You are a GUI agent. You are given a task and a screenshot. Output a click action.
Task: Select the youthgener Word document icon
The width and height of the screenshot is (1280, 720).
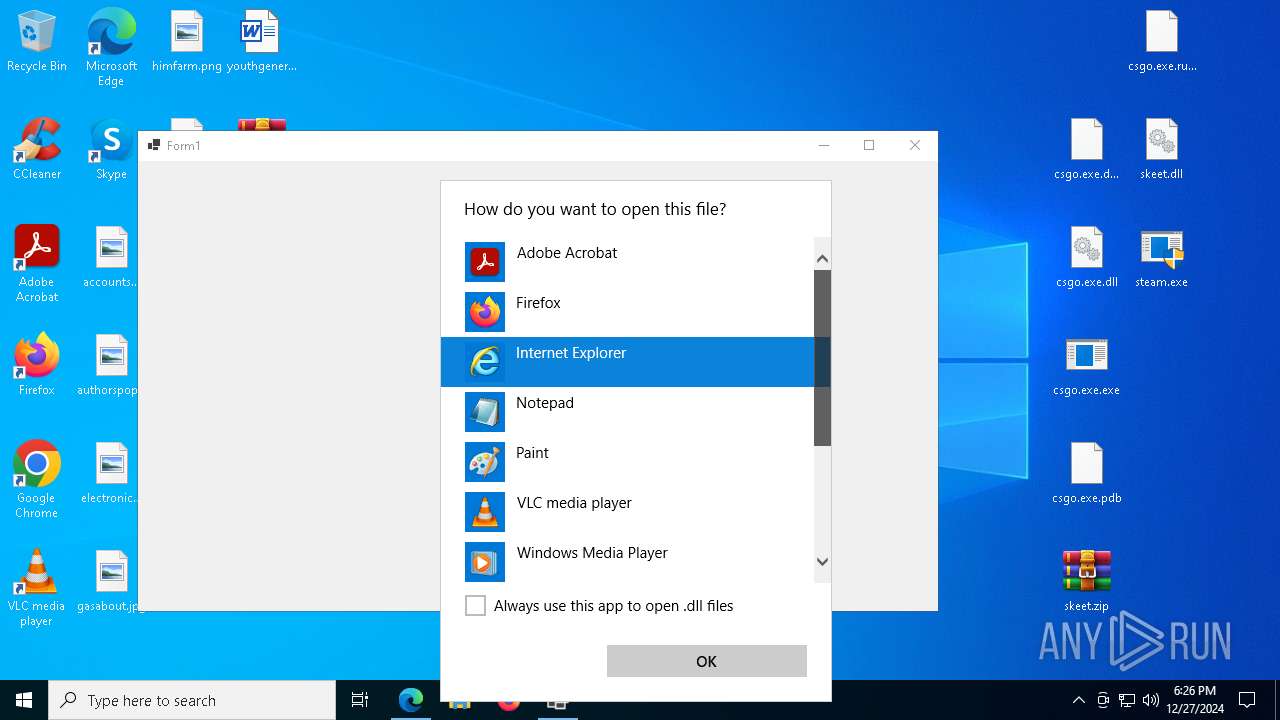pyautogui.click(x=261, y=41)
